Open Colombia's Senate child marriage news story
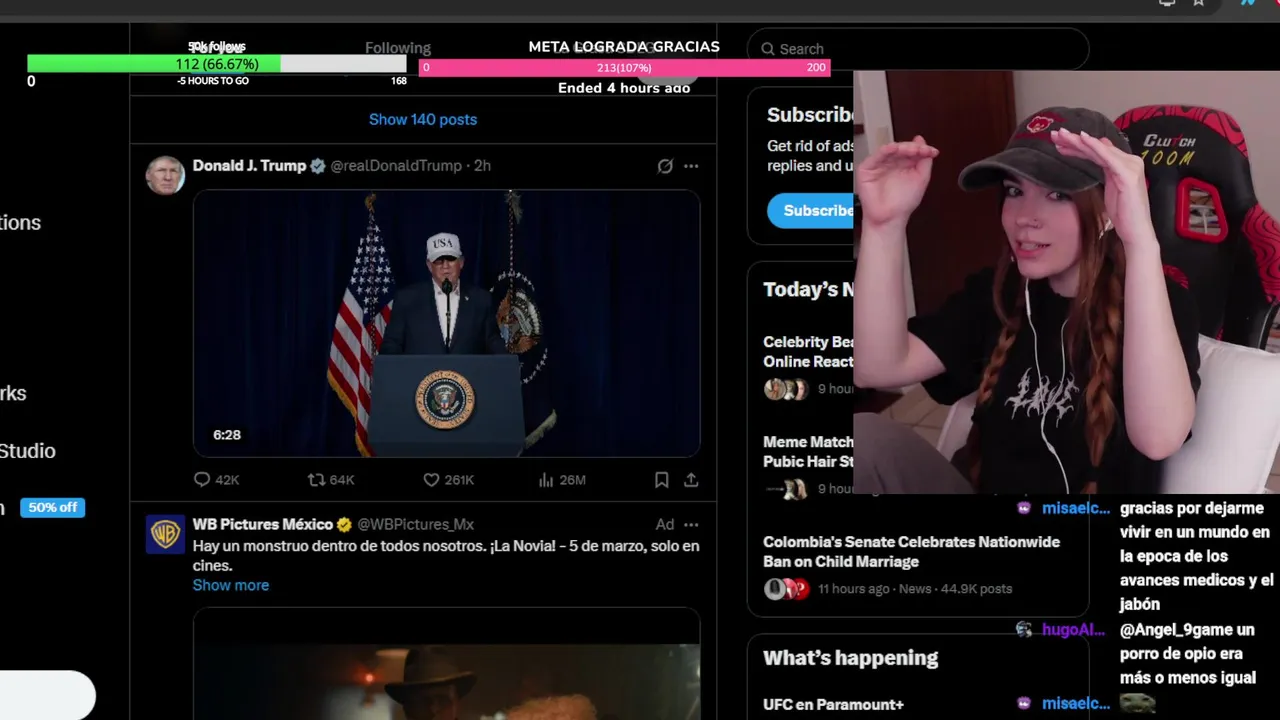The width and height of the screenshot is (1280, 720). [911, 551]
